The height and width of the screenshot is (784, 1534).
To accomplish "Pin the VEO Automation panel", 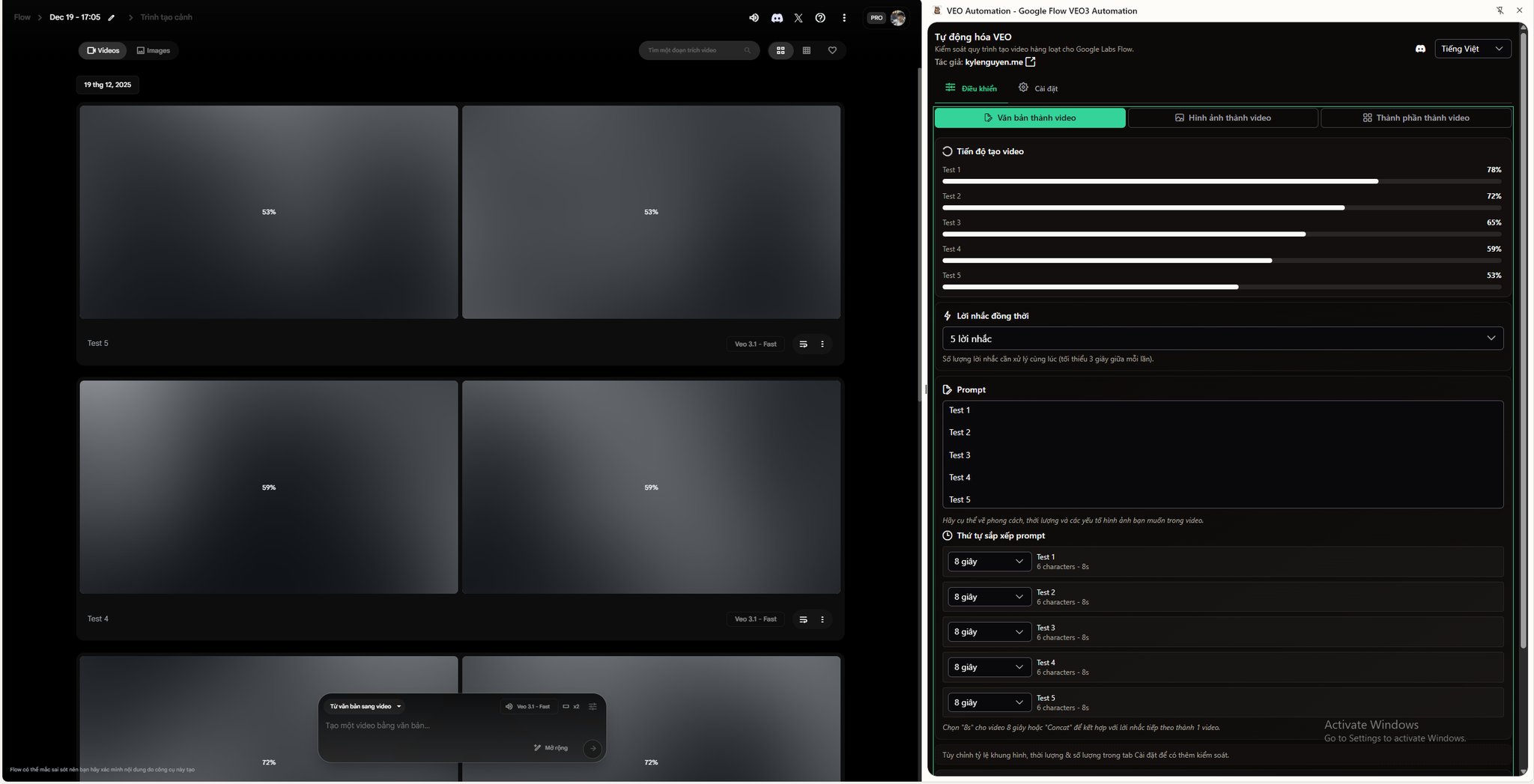I will pos(1500,10).
